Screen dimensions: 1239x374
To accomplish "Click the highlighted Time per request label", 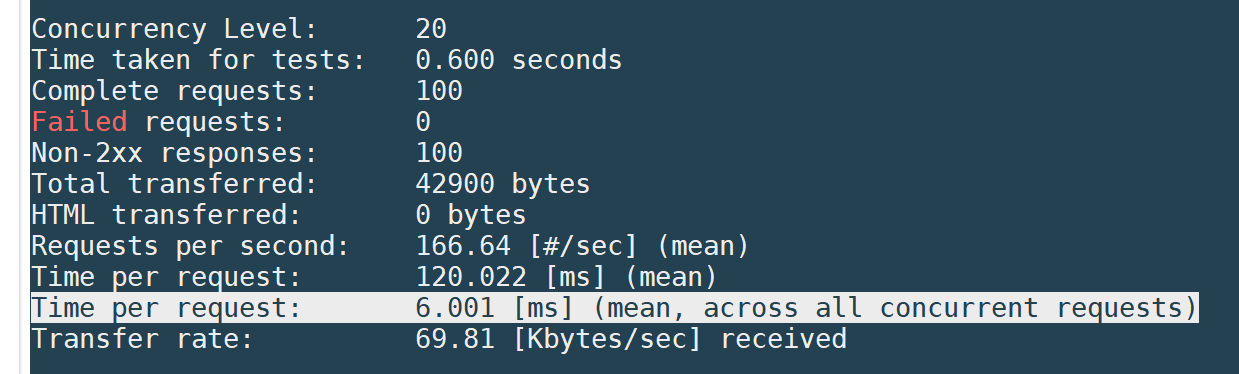I will pos(167,308).
